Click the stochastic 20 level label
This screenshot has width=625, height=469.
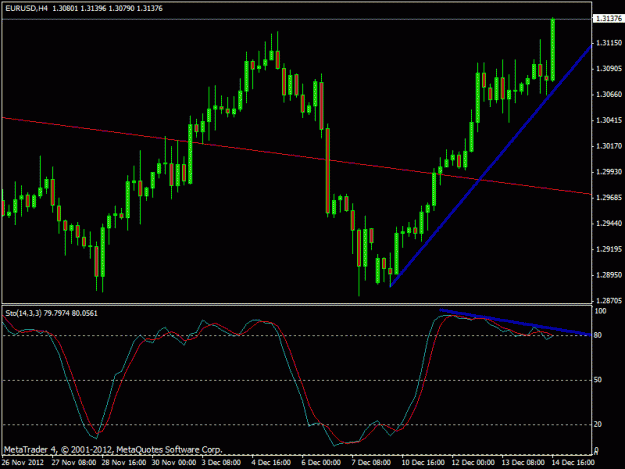pyautogui.click(x=598, y=425)
